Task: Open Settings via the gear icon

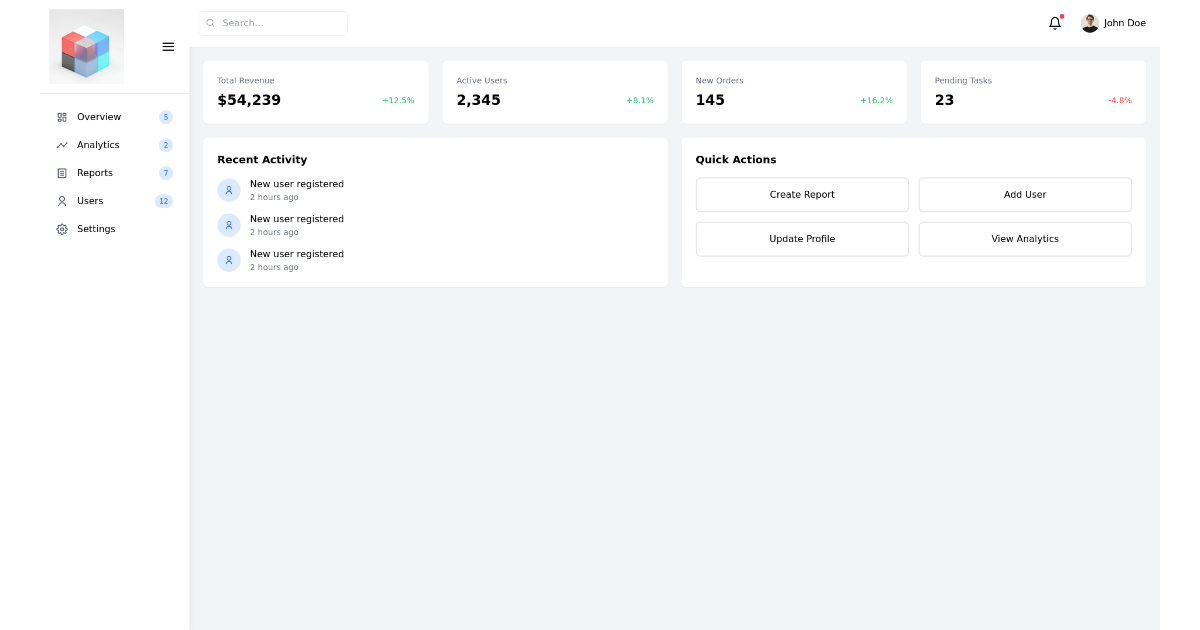Action: (61, 229)
